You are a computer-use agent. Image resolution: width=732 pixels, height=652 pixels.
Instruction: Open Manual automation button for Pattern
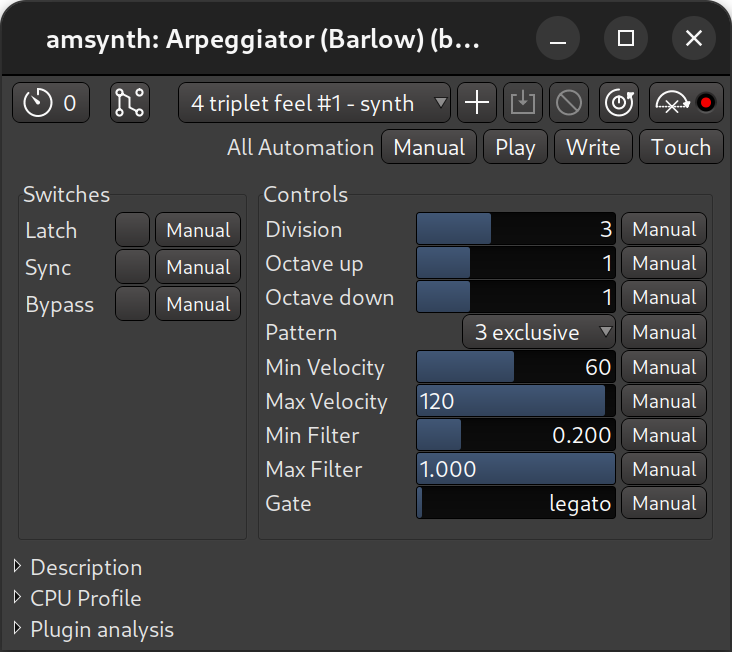(x=664, y=332)
